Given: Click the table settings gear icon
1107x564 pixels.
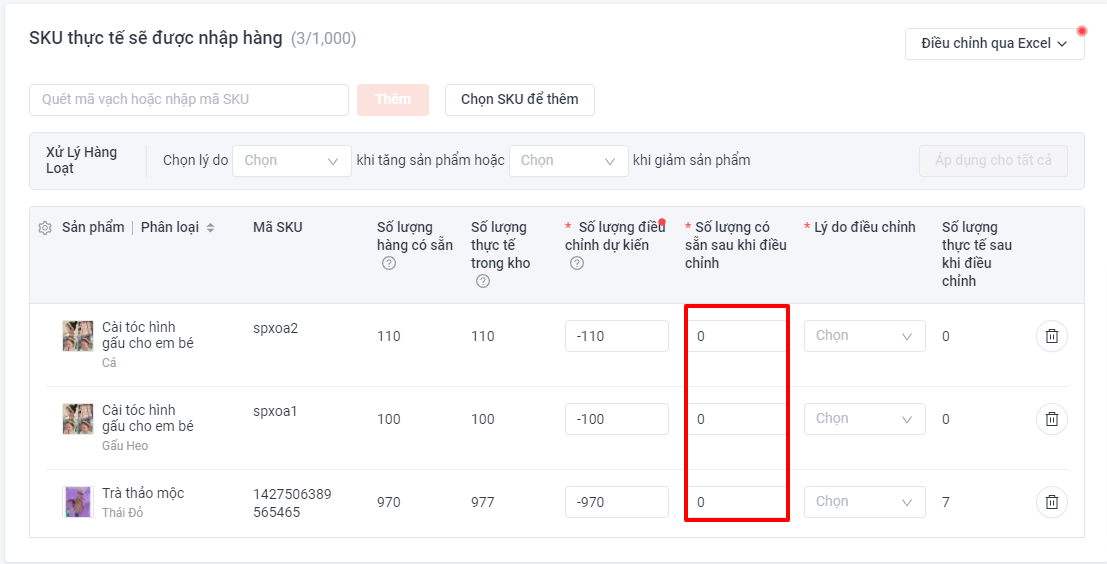Looking at the screenshot, I should click(x=45, y=228).
